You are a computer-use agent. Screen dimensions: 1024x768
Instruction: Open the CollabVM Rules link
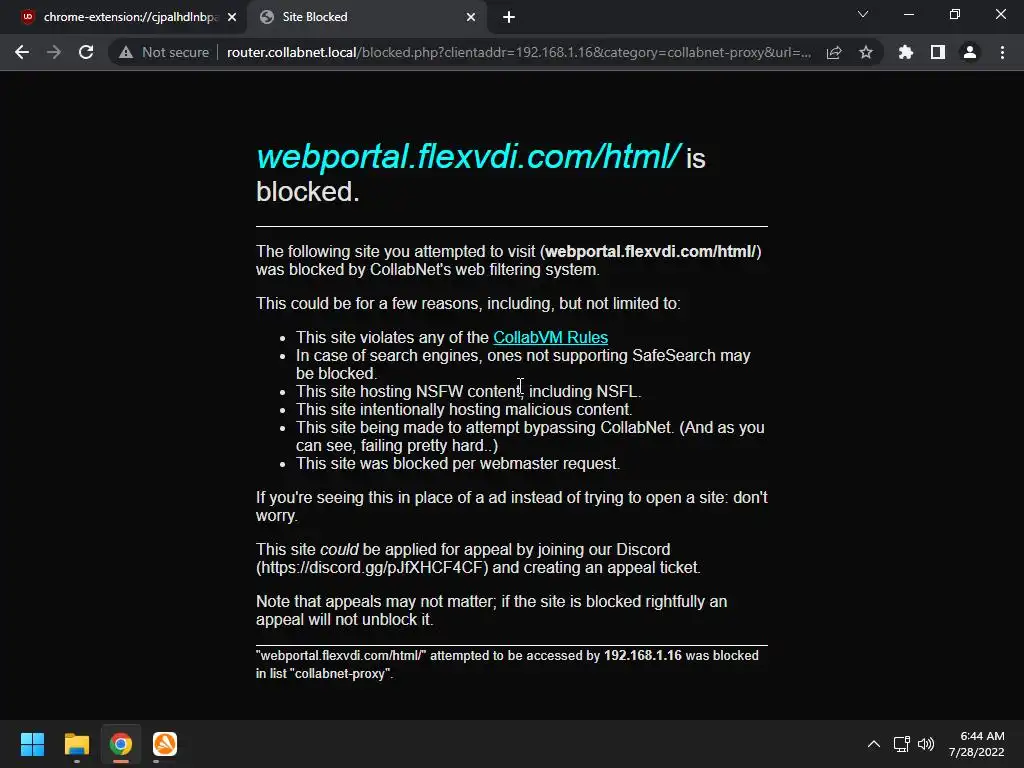551,338
